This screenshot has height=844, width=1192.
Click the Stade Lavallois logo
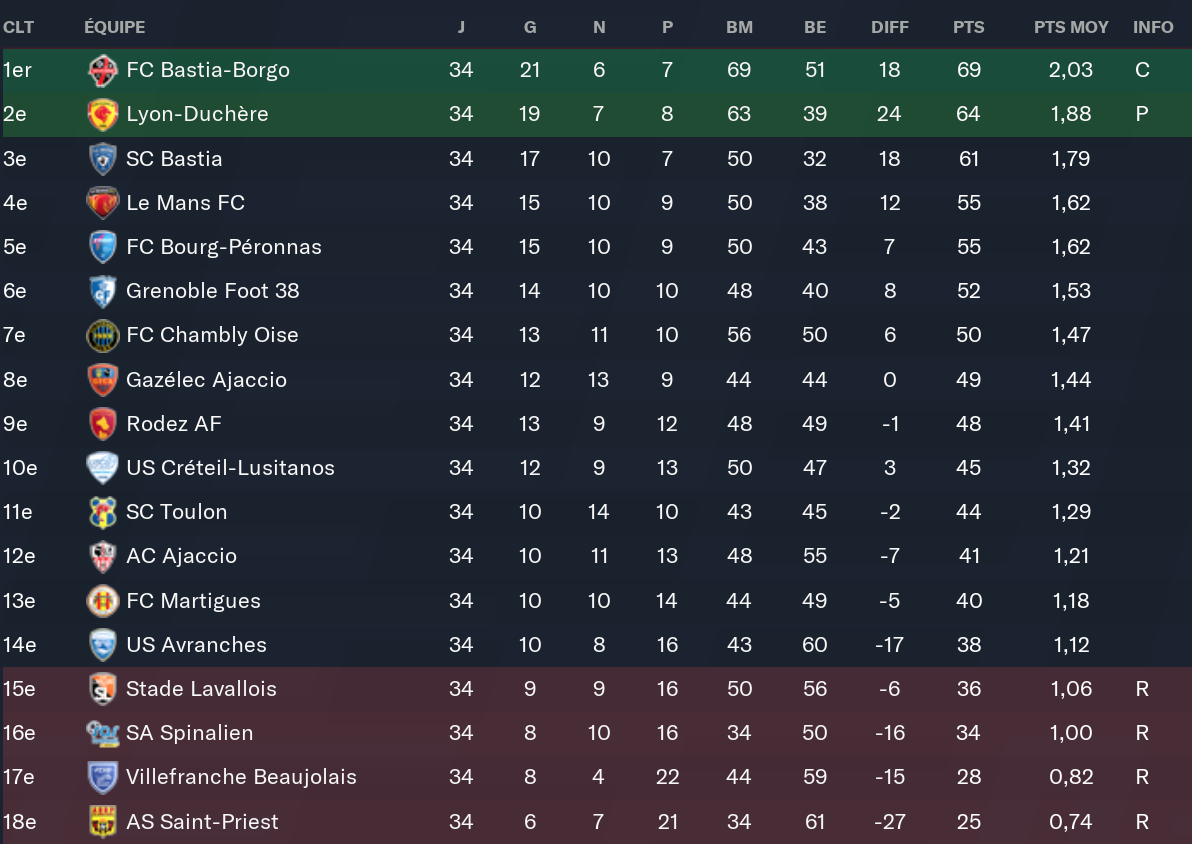point(102,689)
